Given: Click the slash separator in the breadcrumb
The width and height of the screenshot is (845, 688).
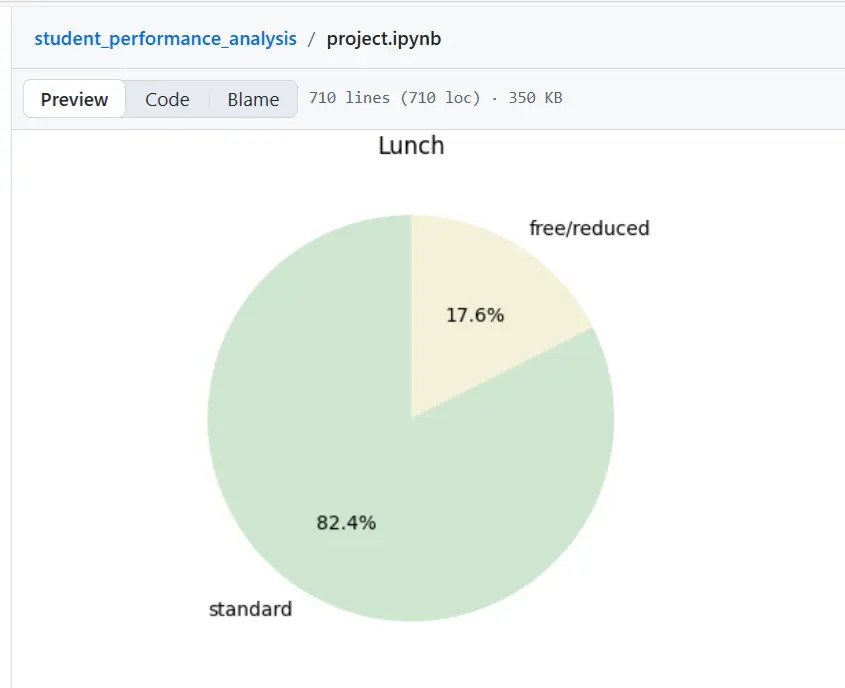Looking at the screenshot, I should click(312, 39).
